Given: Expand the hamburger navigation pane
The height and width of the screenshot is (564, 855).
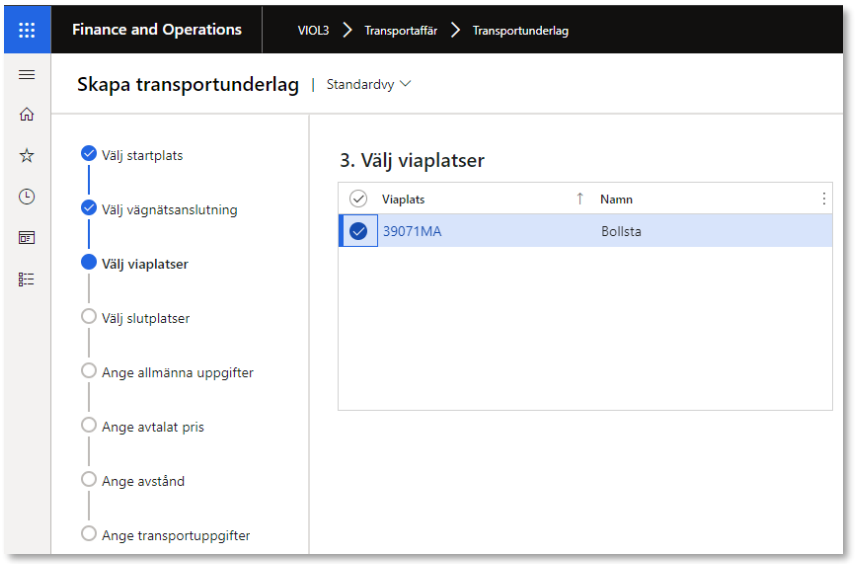Looking at the screenshot, I should [27, 75].
